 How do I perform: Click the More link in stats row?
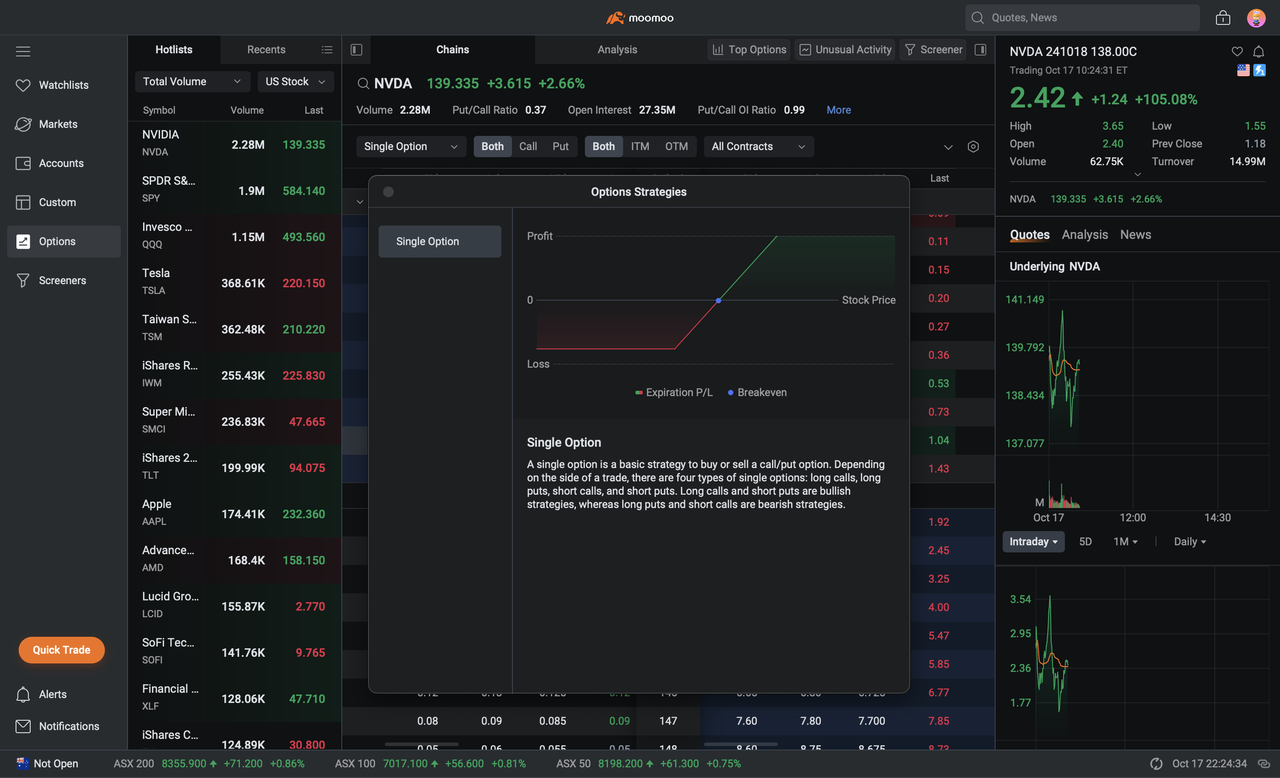tap(839, 110)
